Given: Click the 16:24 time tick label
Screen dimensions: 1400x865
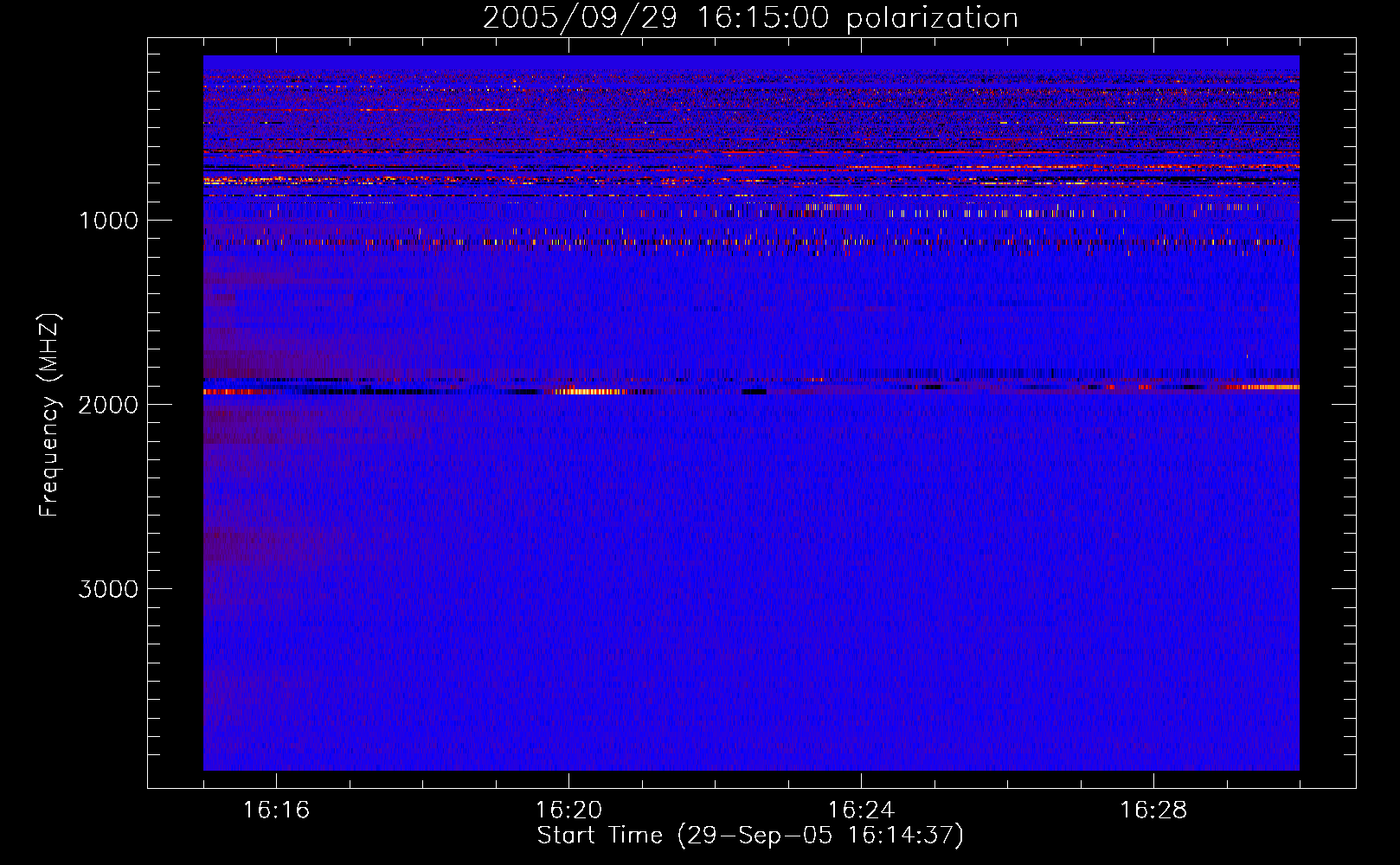Looking at the screenshot, I should 861,811.
